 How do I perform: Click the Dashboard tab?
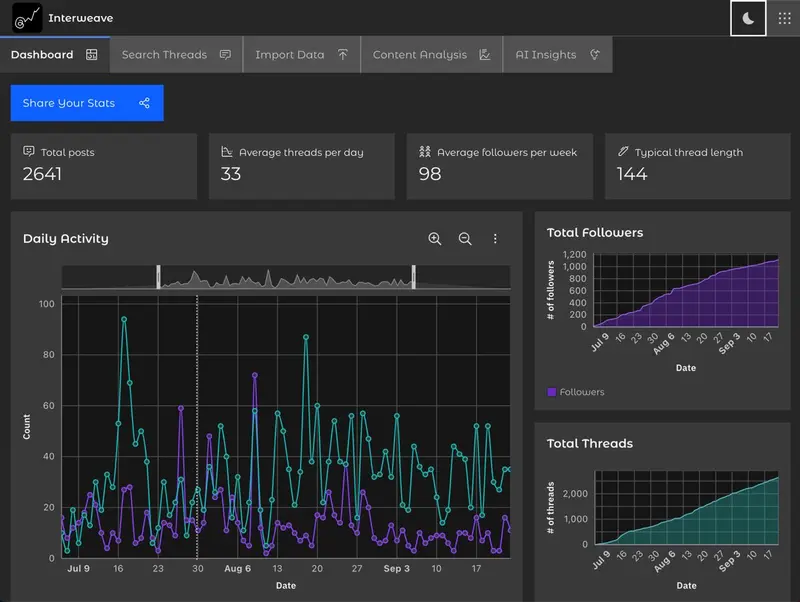pyautogui.click(x=54, y=55)
